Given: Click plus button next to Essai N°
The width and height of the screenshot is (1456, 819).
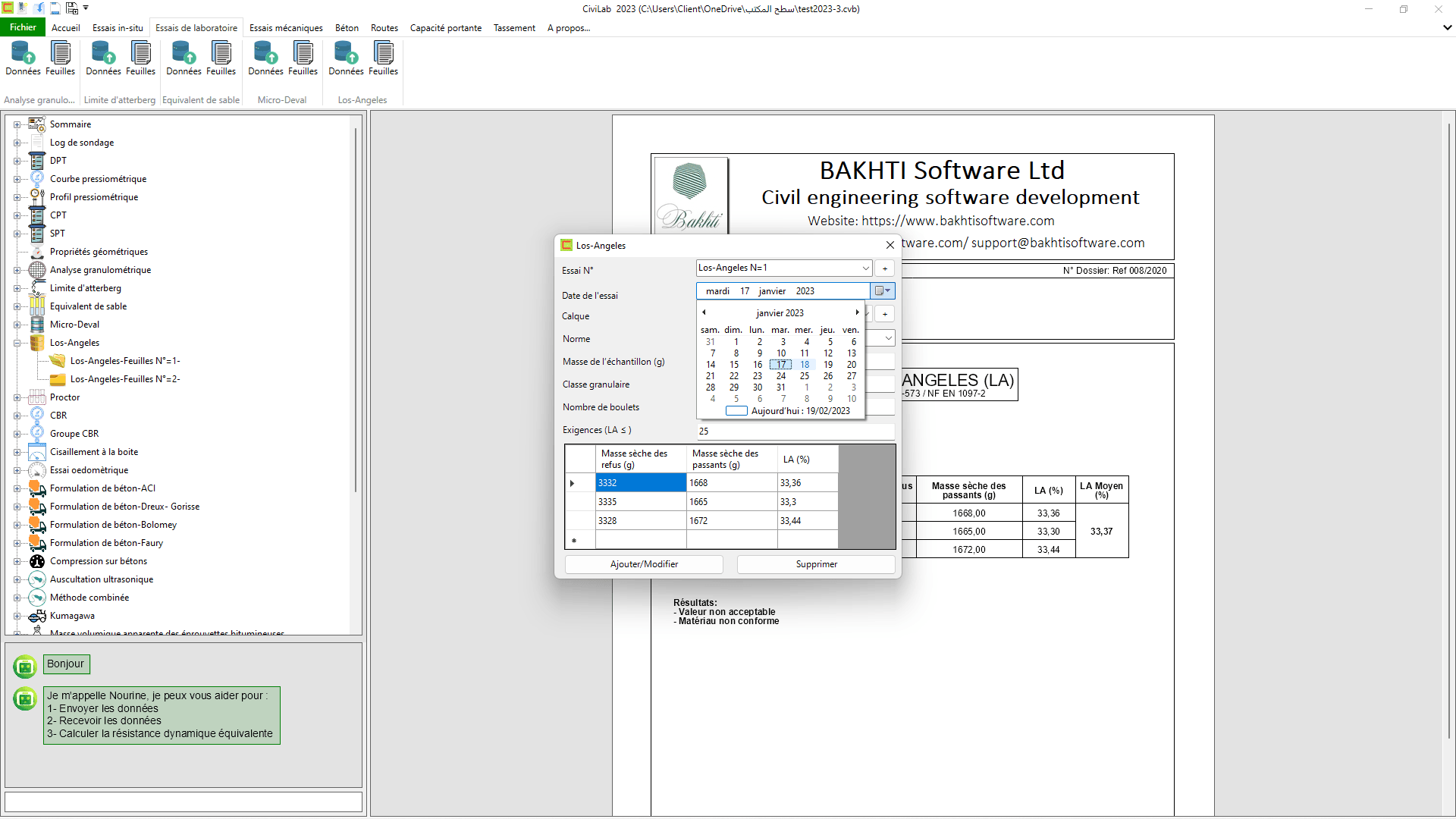Looking at the screenshot, I should click(884, 268).
